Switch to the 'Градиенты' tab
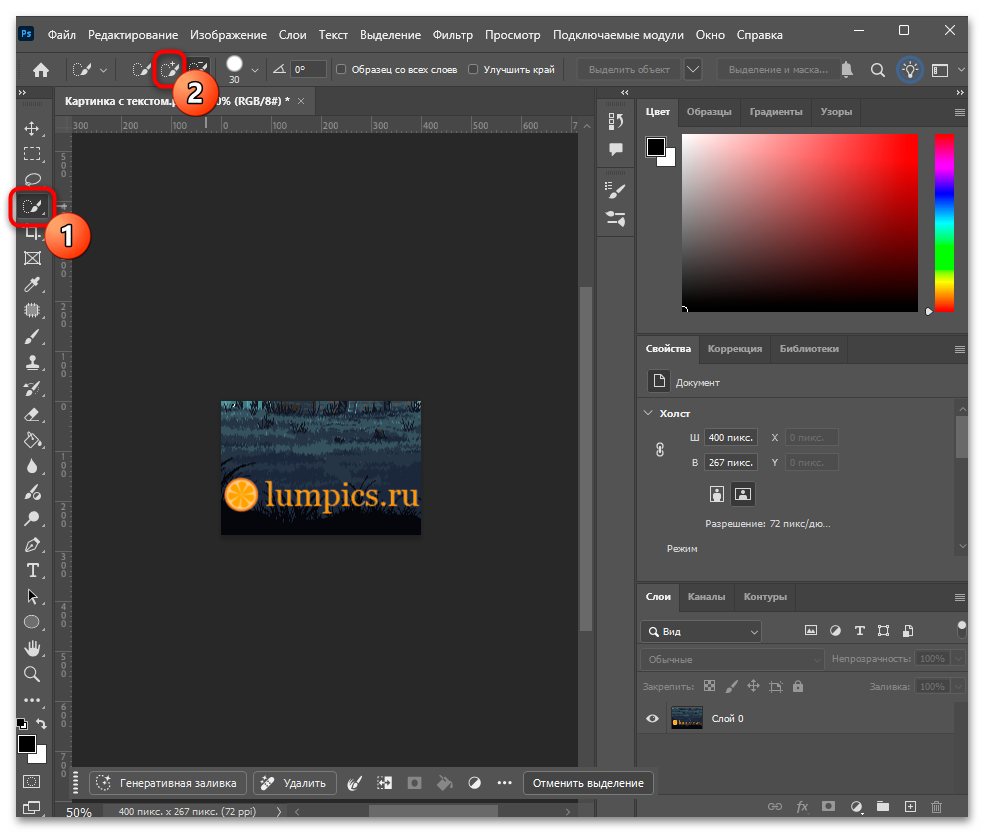Image resolution: width=984 pixels, height=833 pixels. (776, 112)
